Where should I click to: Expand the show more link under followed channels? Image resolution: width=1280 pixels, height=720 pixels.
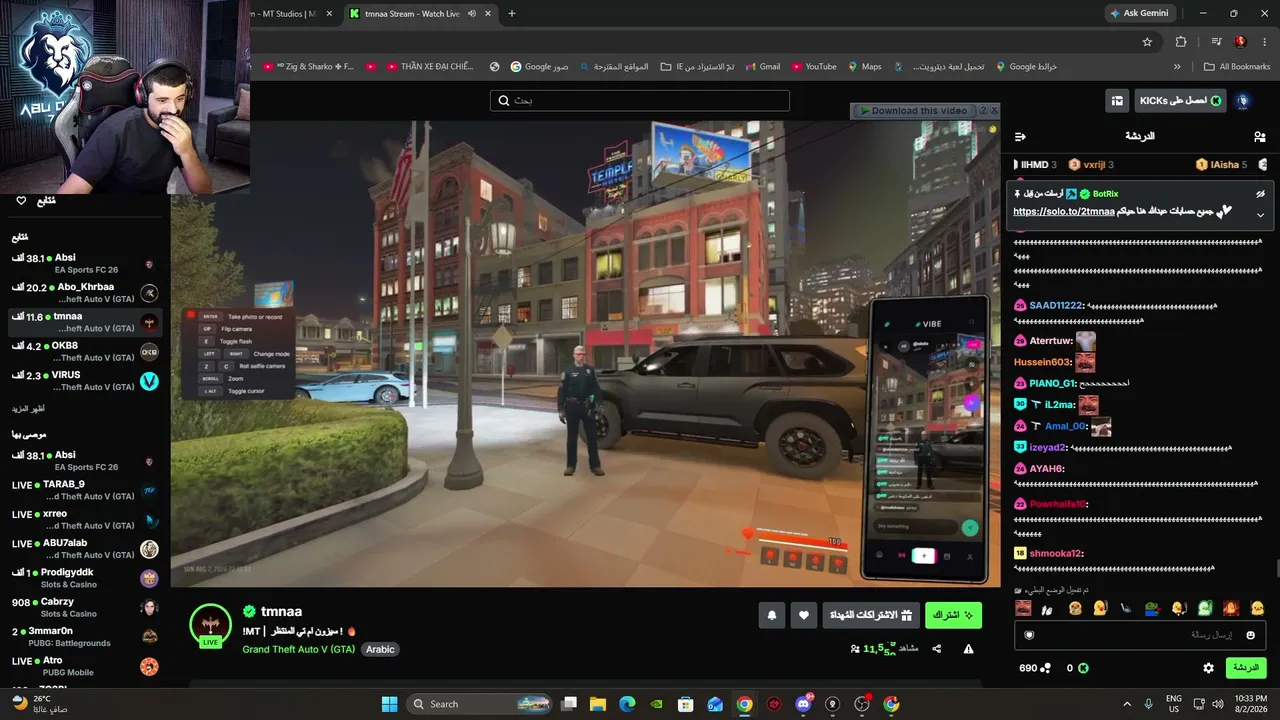pos(28,409)
